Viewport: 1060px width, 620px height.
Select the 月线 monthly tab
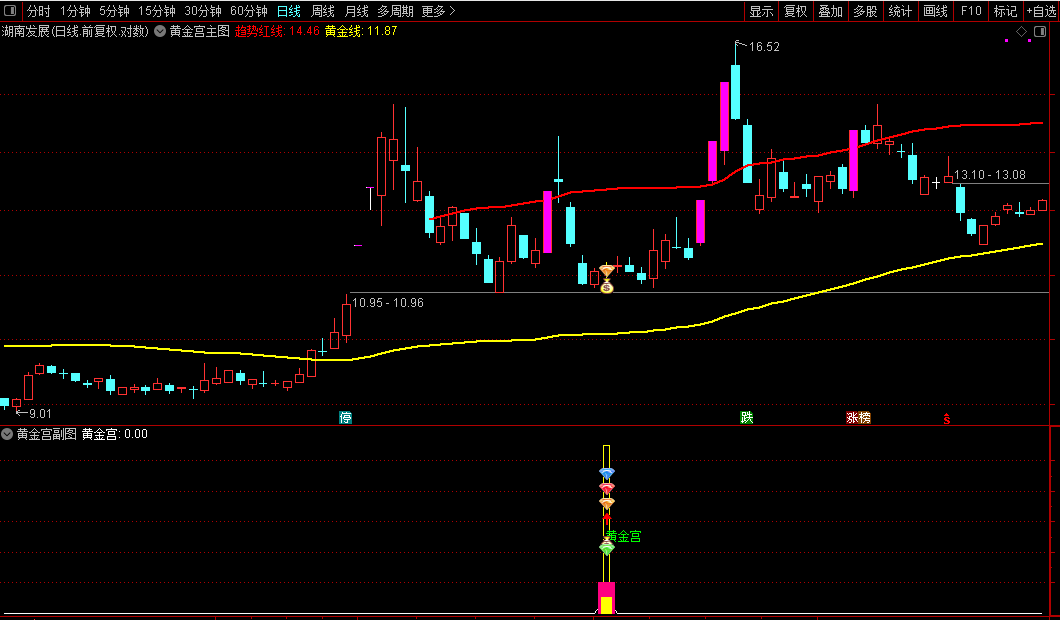pos(356,11)
